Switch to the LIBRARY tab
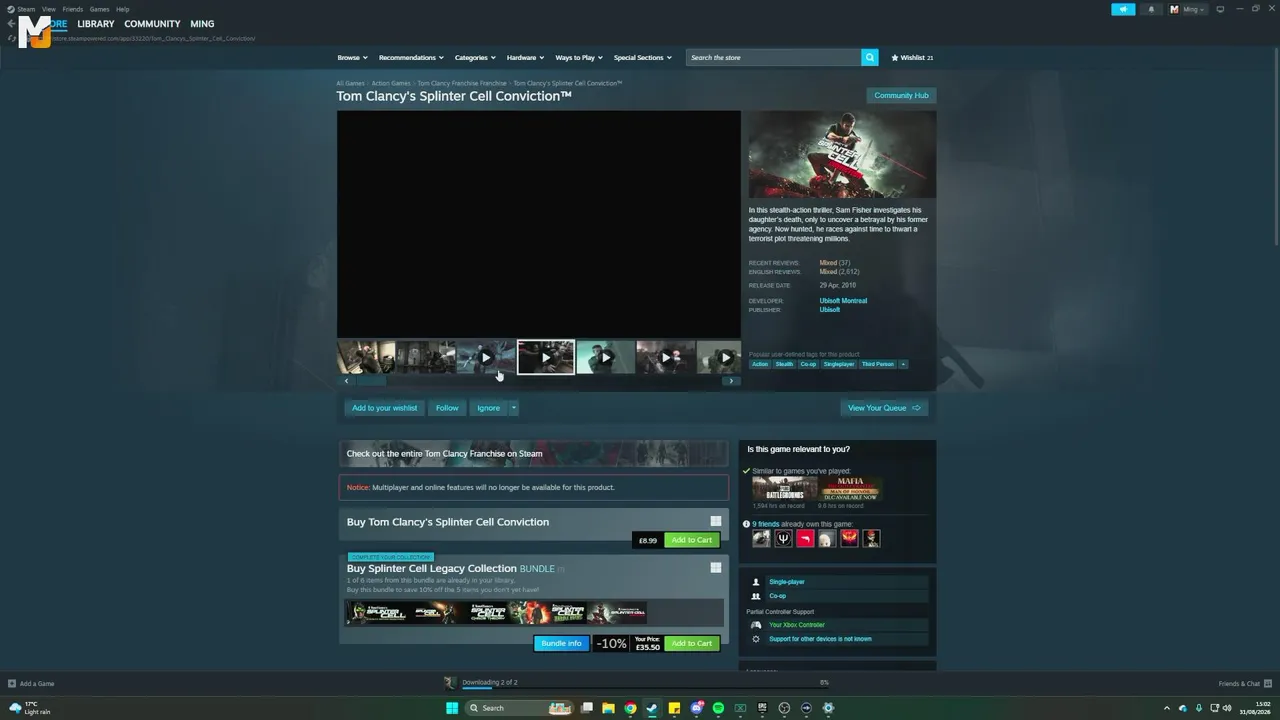Screen dimensions: 1280x720 click(x=96, y=24)
